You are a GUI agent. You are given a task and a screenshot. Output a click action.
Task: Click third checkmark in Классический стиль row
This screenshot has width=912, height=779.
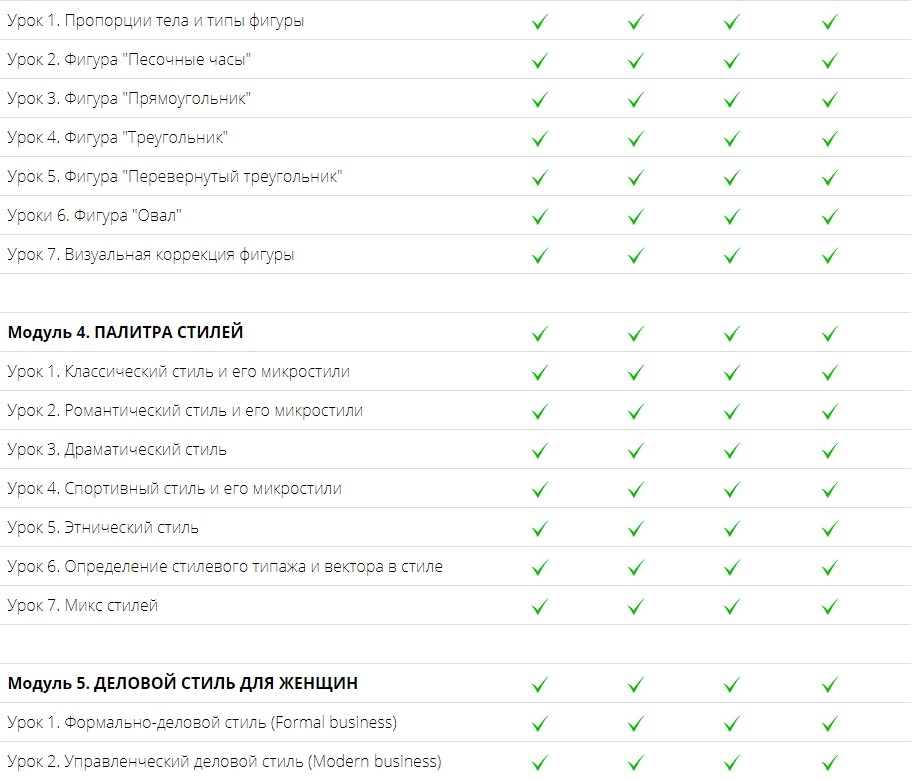(x=732, y=373)
